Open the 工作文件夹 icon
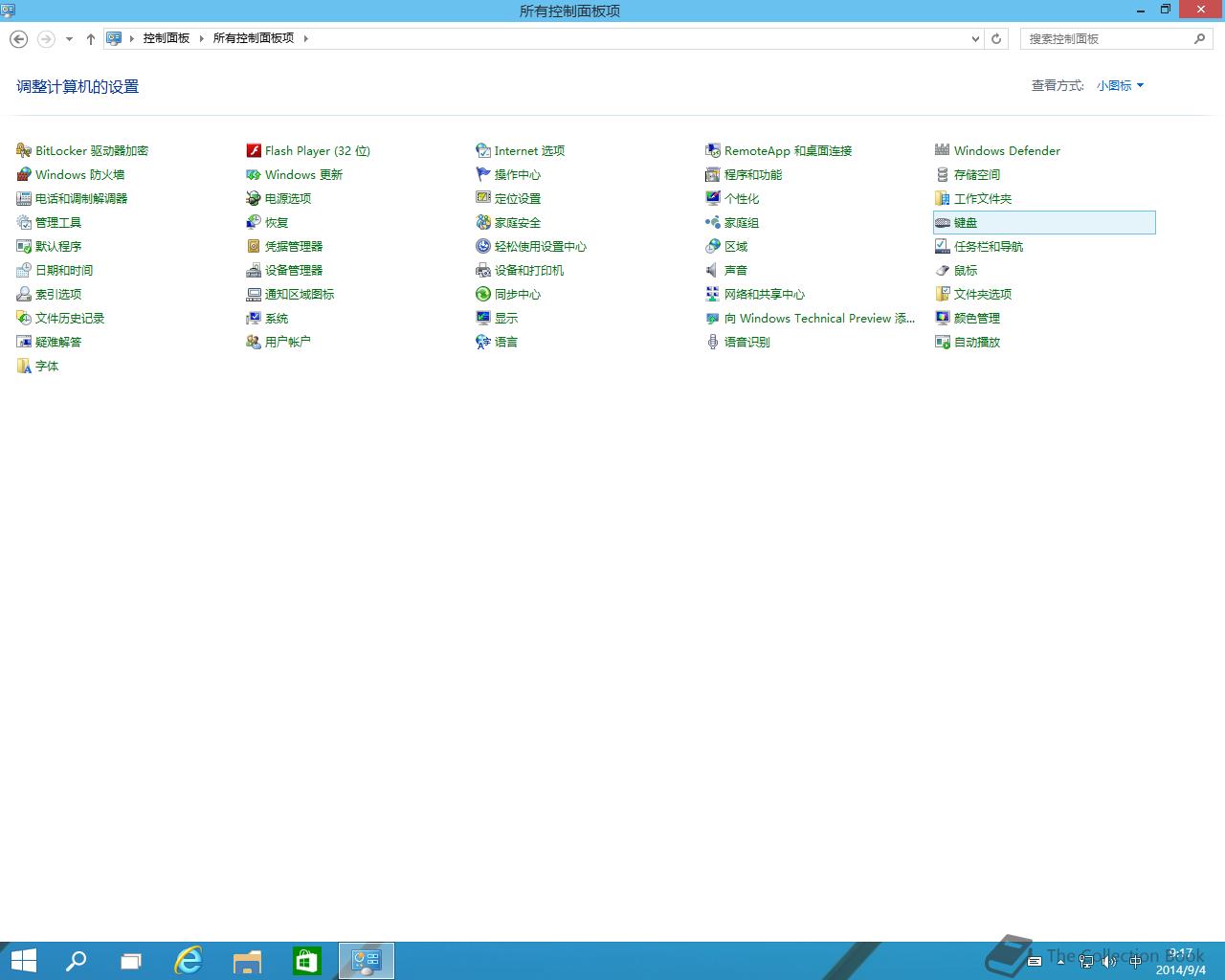This screenshot has width=1225, height=980. click(943, 198)
